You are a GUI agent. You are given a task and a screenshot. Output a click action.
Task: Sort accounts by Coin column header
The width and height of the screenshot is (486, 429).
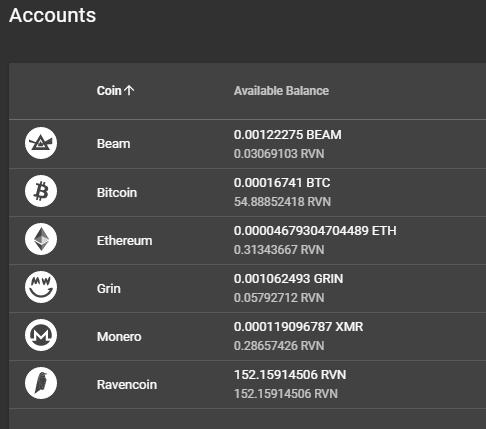pos(109,91)
